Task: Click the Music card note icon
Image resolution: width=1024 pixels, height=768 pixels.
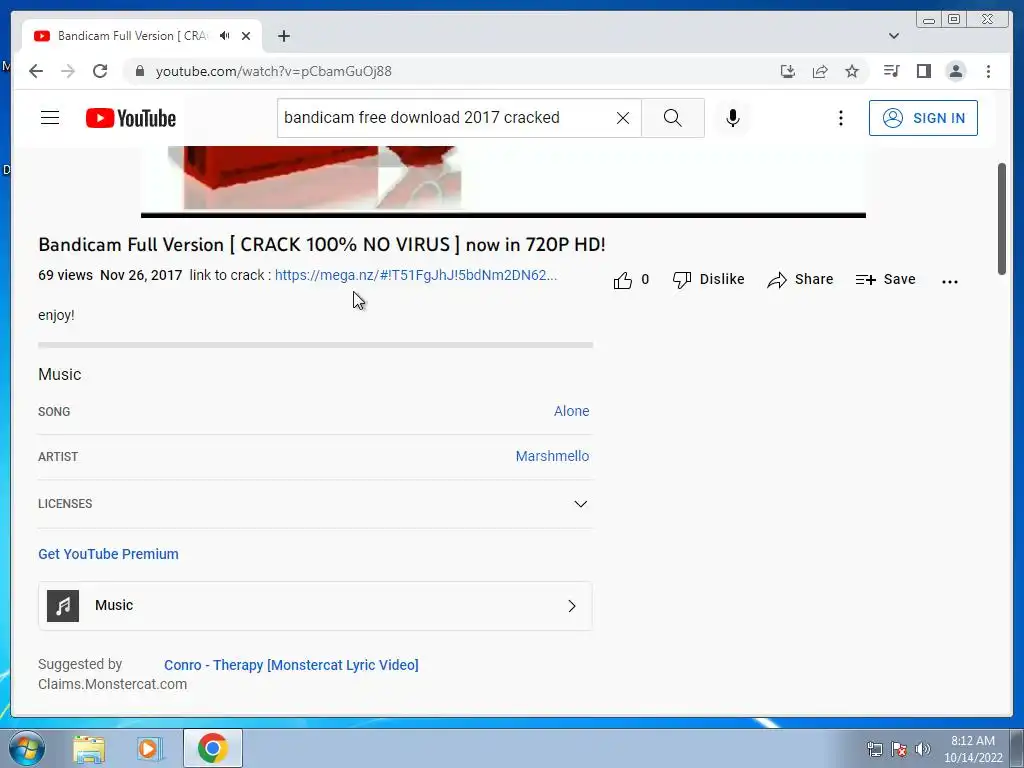Action: tap(63, 605)
